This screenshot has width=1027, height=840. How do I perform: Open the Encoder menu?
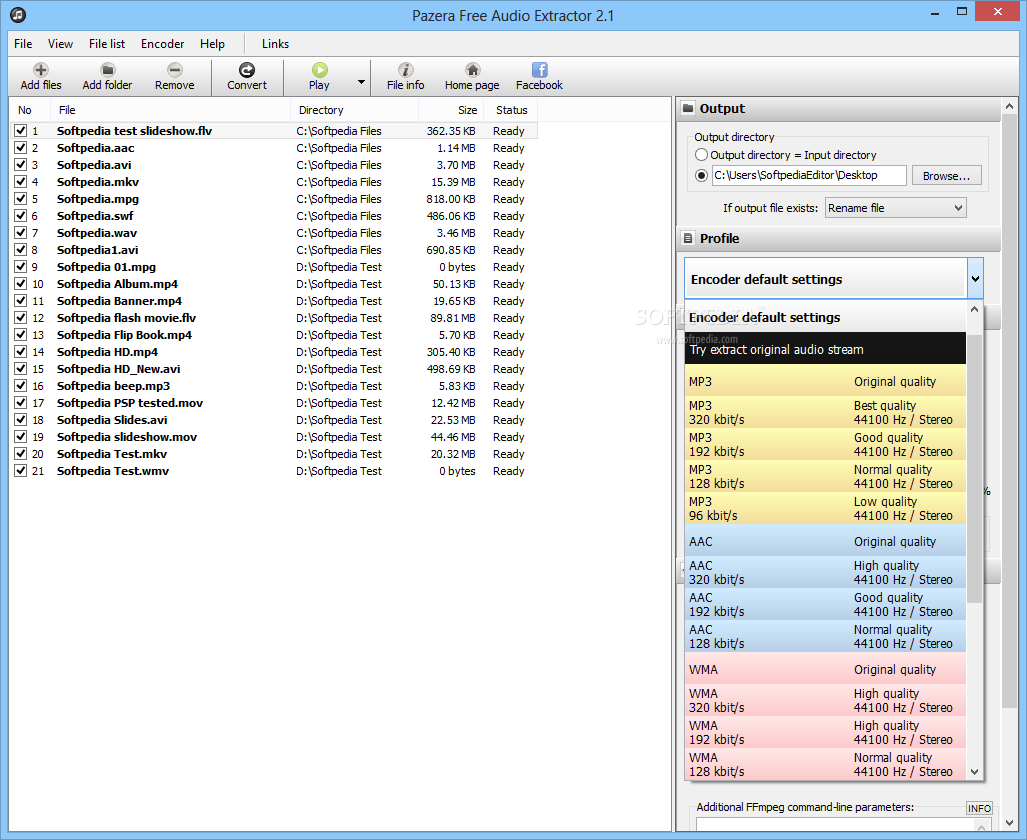[162, 44]
